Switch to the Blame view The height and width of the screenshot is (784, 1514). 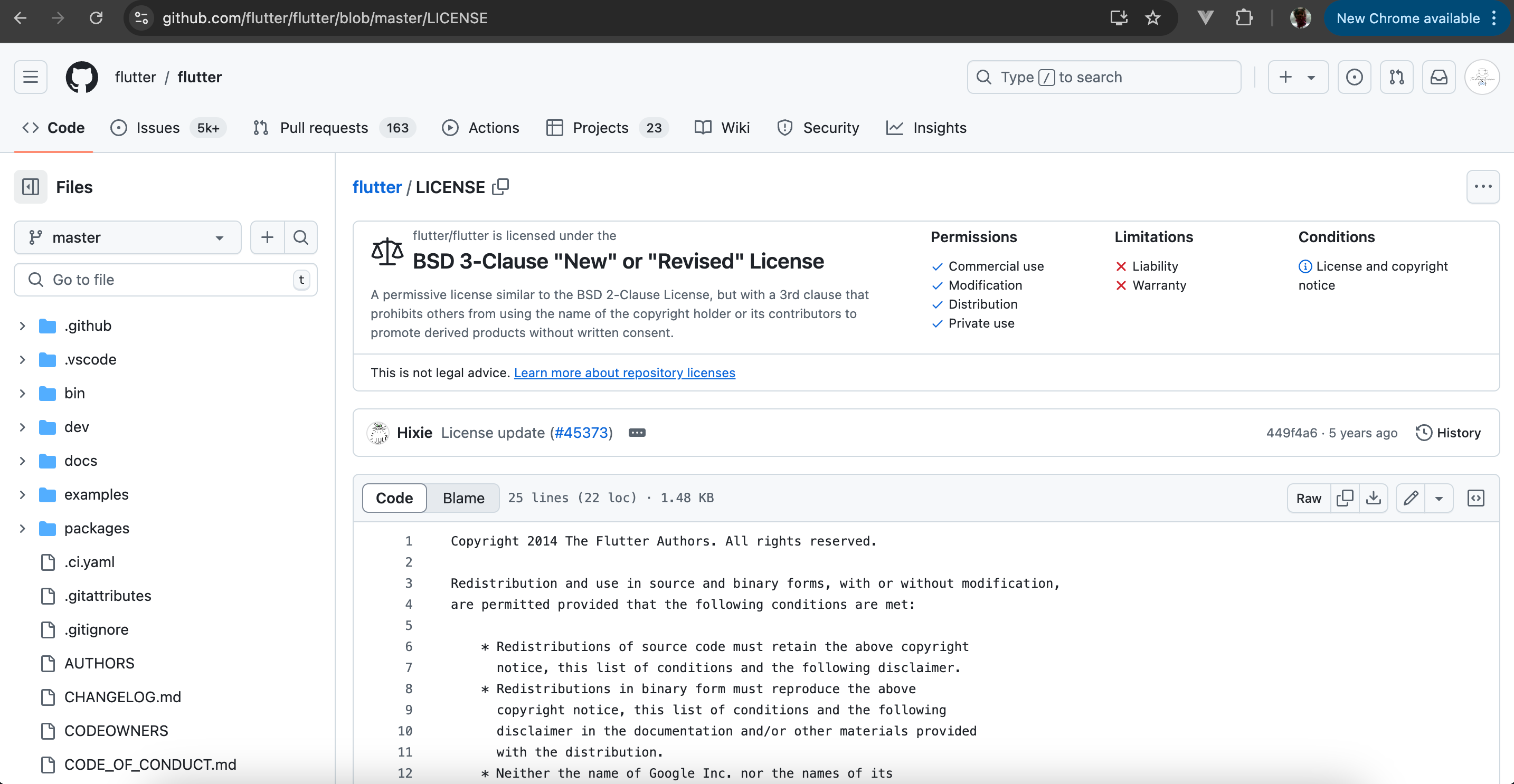coord(463,498)
